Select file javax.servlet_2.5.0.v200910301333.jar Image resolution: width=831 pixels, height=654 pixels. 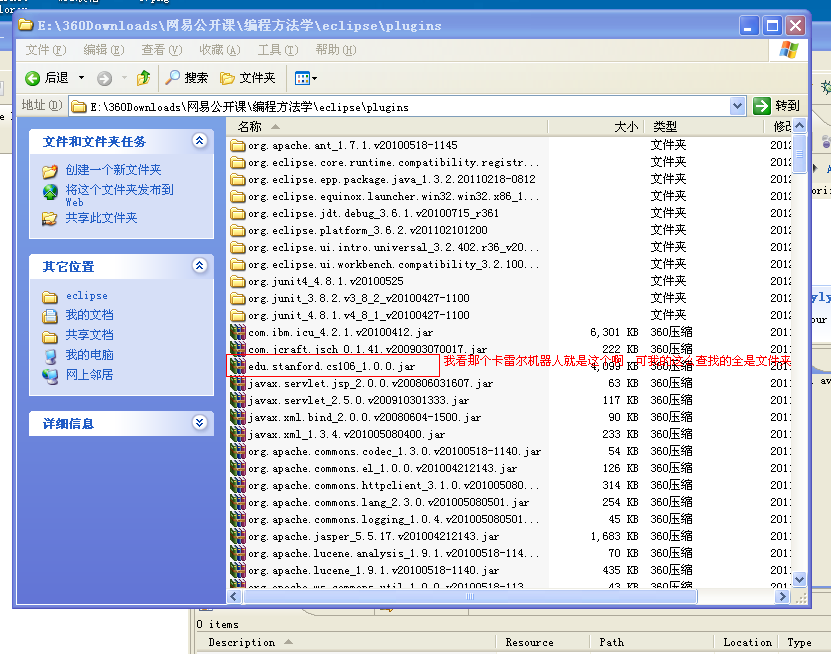359,400
